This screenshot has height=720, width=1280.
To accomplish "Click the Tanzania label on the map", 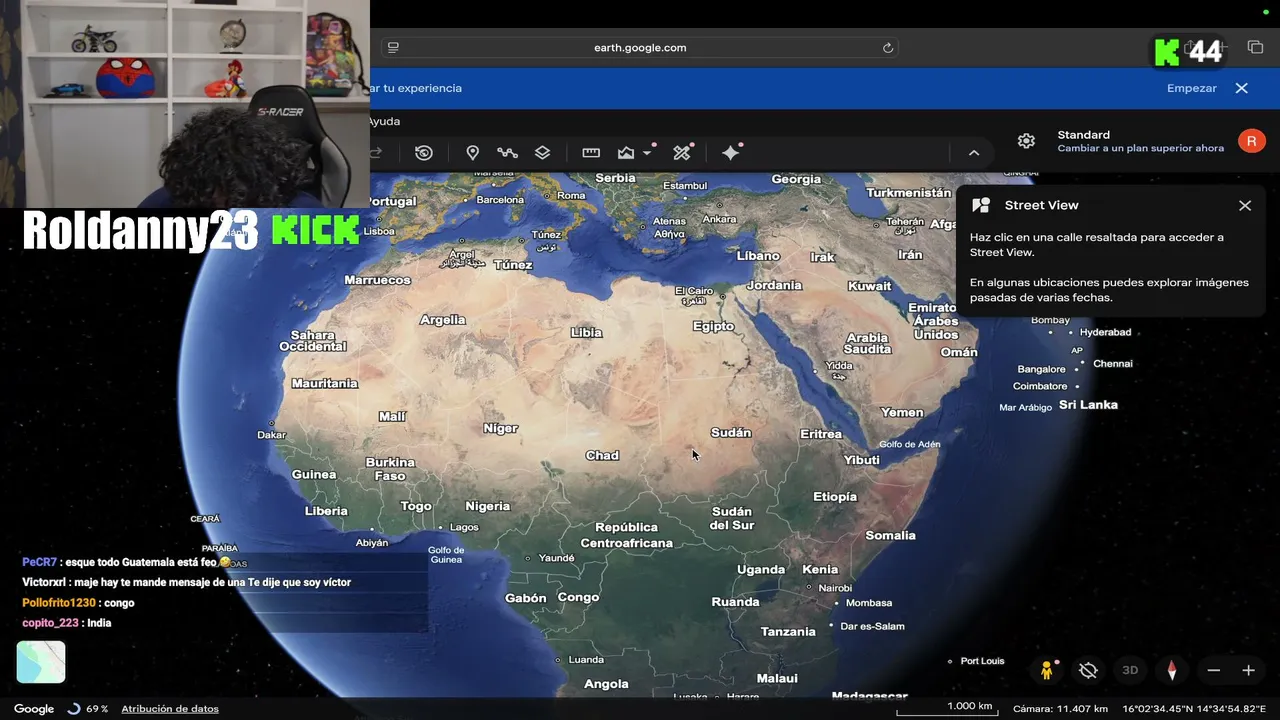I will point(788,631).
